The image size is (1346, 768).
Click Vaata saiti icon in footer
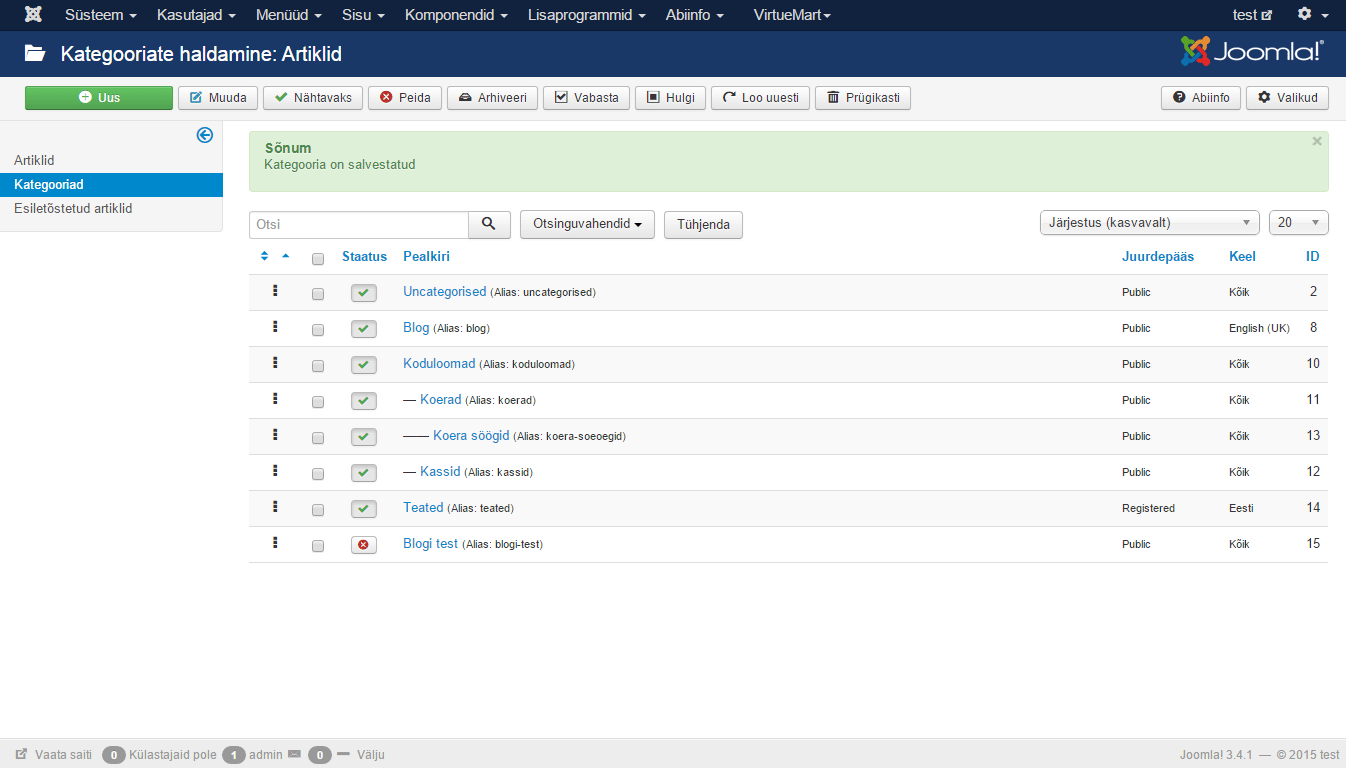(21, 755)
